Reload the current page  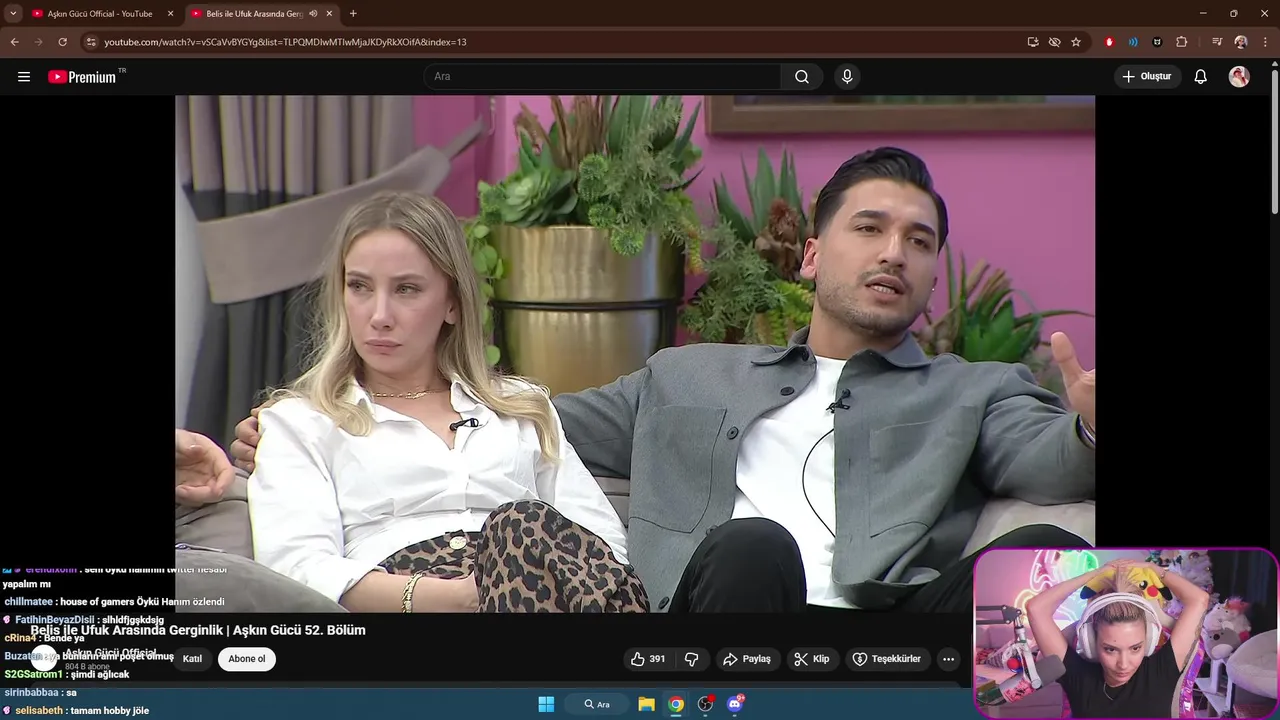click(62, 42)
